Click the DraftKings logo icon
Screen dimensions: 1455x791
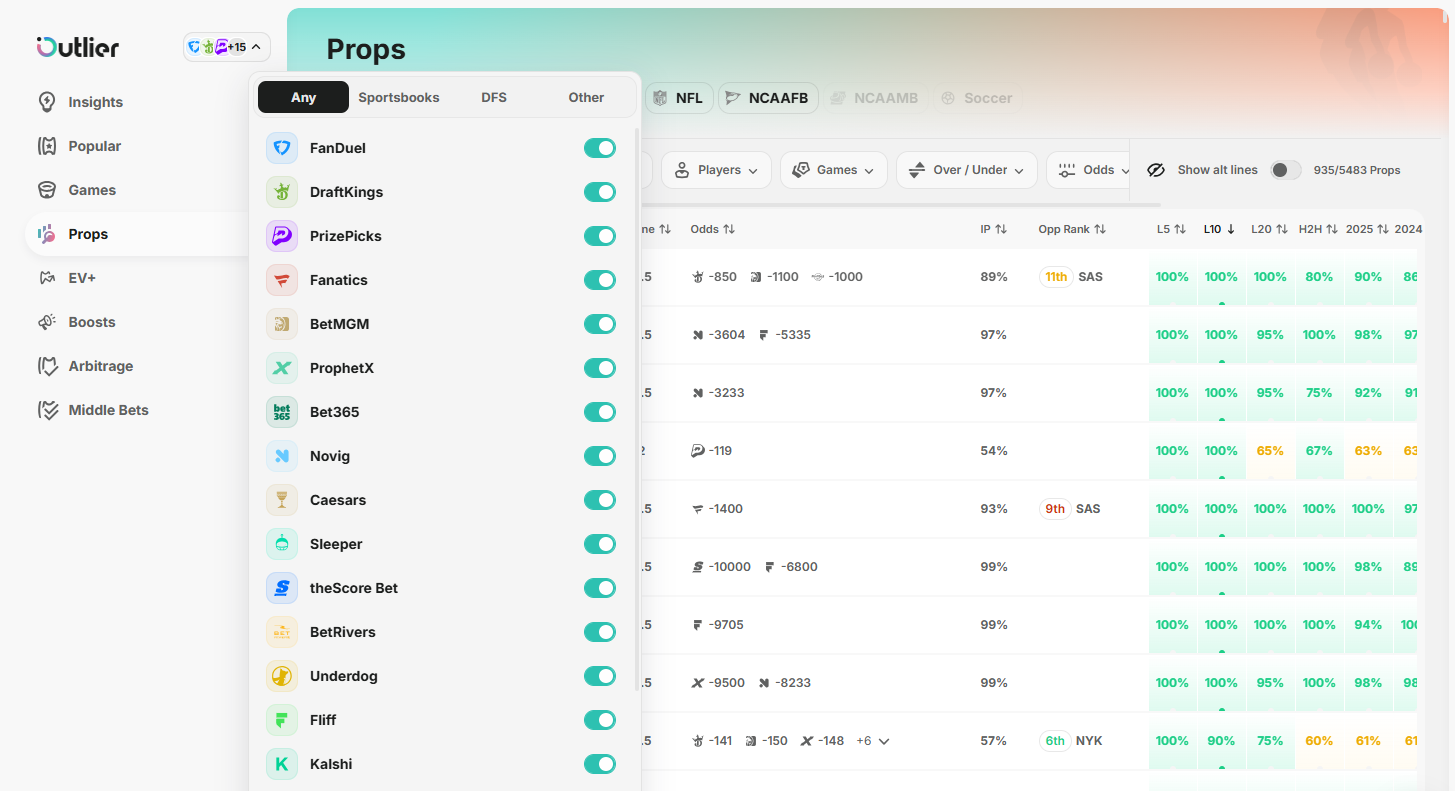(x=282, y=192)
